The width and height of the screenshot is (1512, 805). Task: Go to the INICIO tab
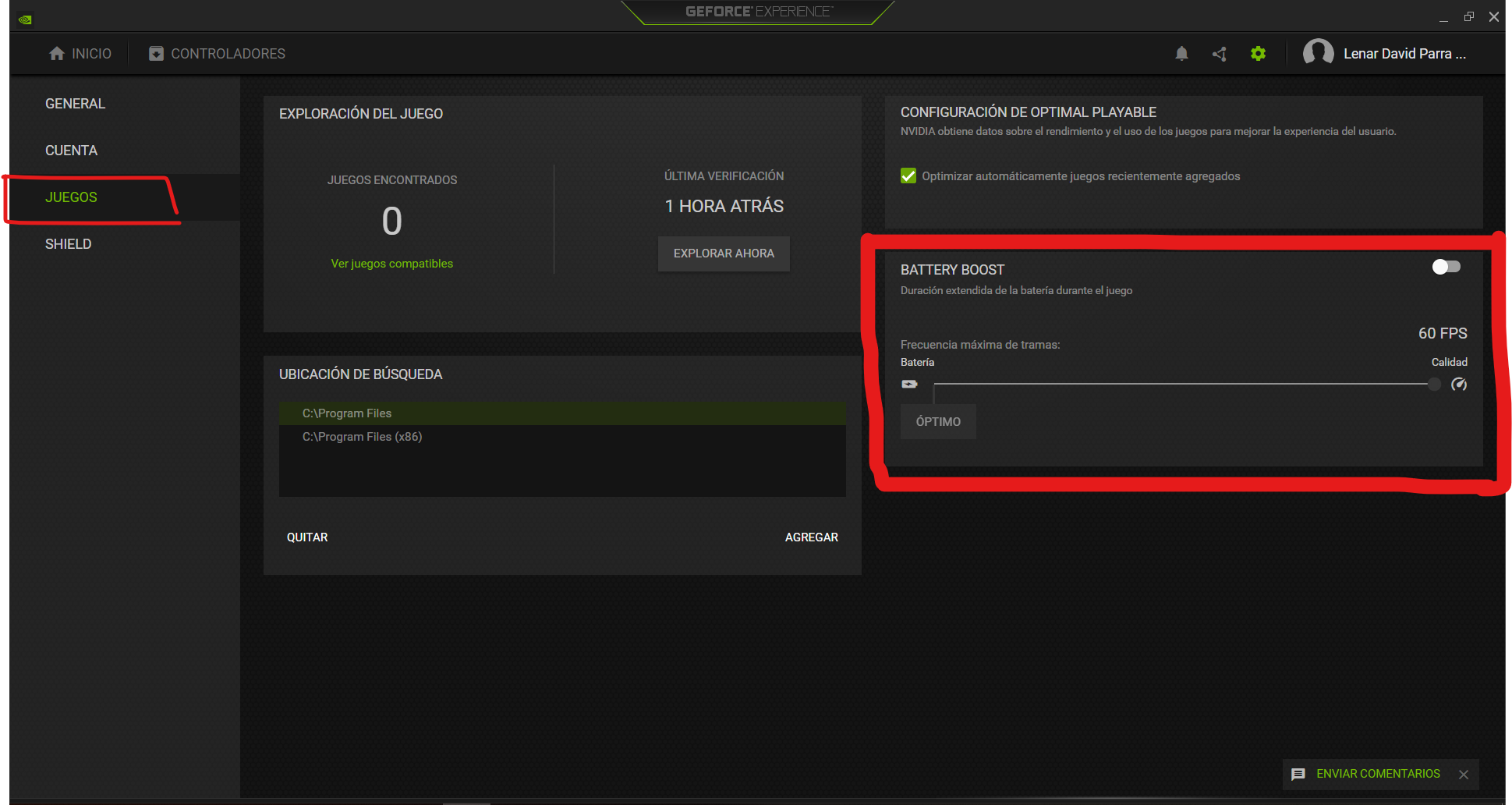pos(80,54)
